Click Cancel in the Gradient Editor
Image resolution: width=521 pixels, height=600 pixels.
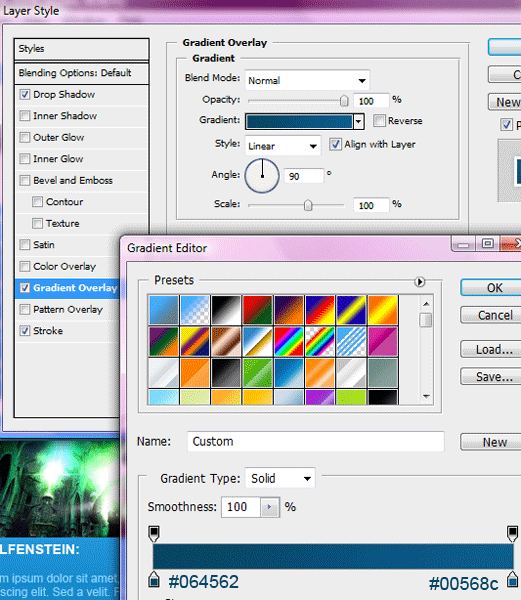pos(492,315)
